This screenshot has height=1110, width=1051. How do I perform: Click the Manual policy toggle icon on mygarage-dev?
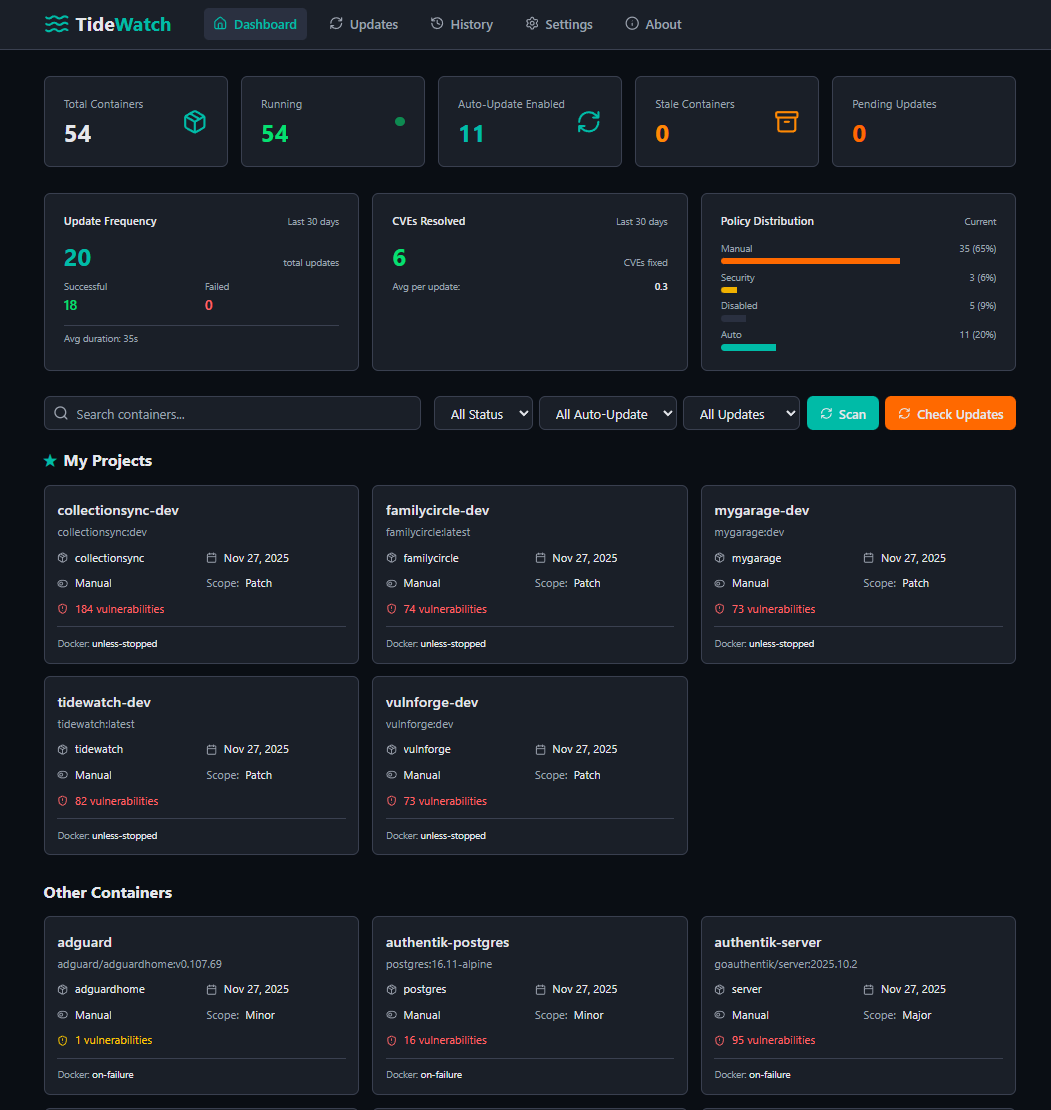pyautogui.click(x=719, y=583)
